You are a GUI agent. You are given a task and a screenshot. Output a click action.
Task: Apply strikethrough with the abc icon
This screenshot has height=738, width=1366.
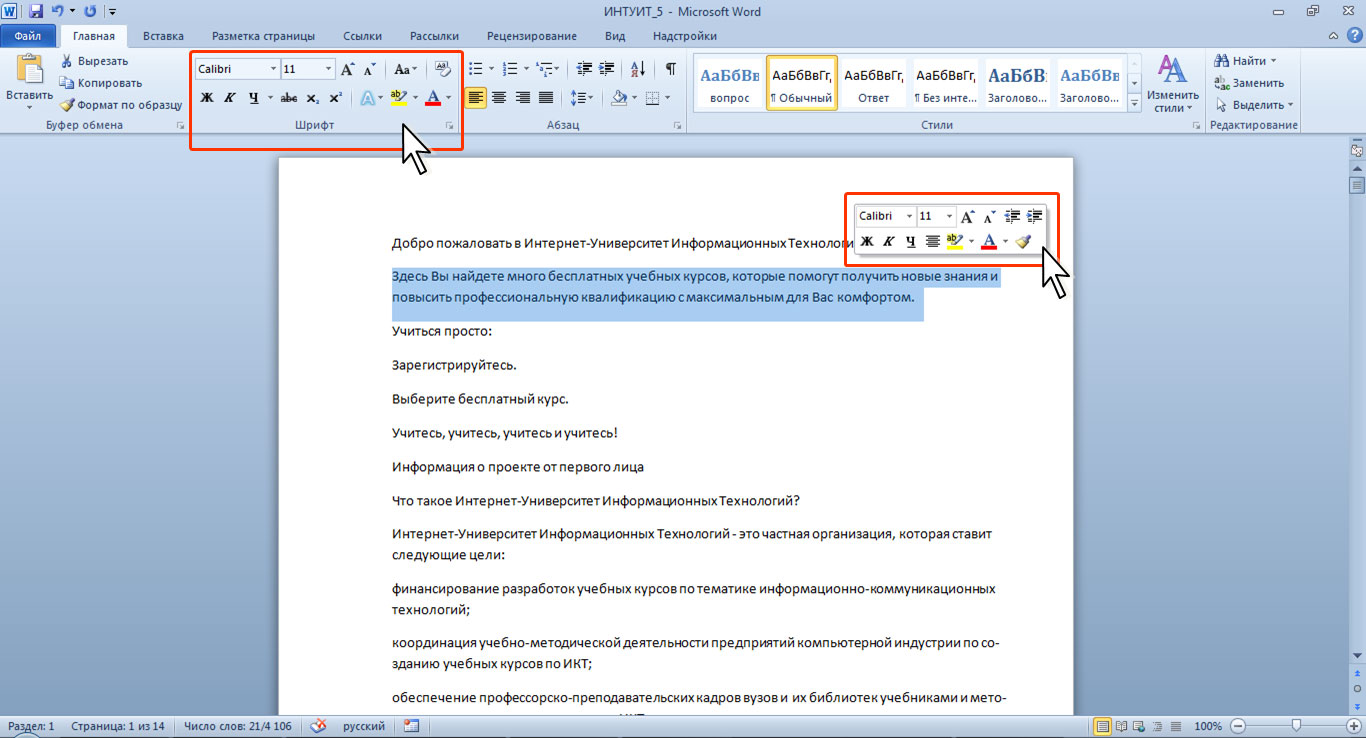(289, 98)
